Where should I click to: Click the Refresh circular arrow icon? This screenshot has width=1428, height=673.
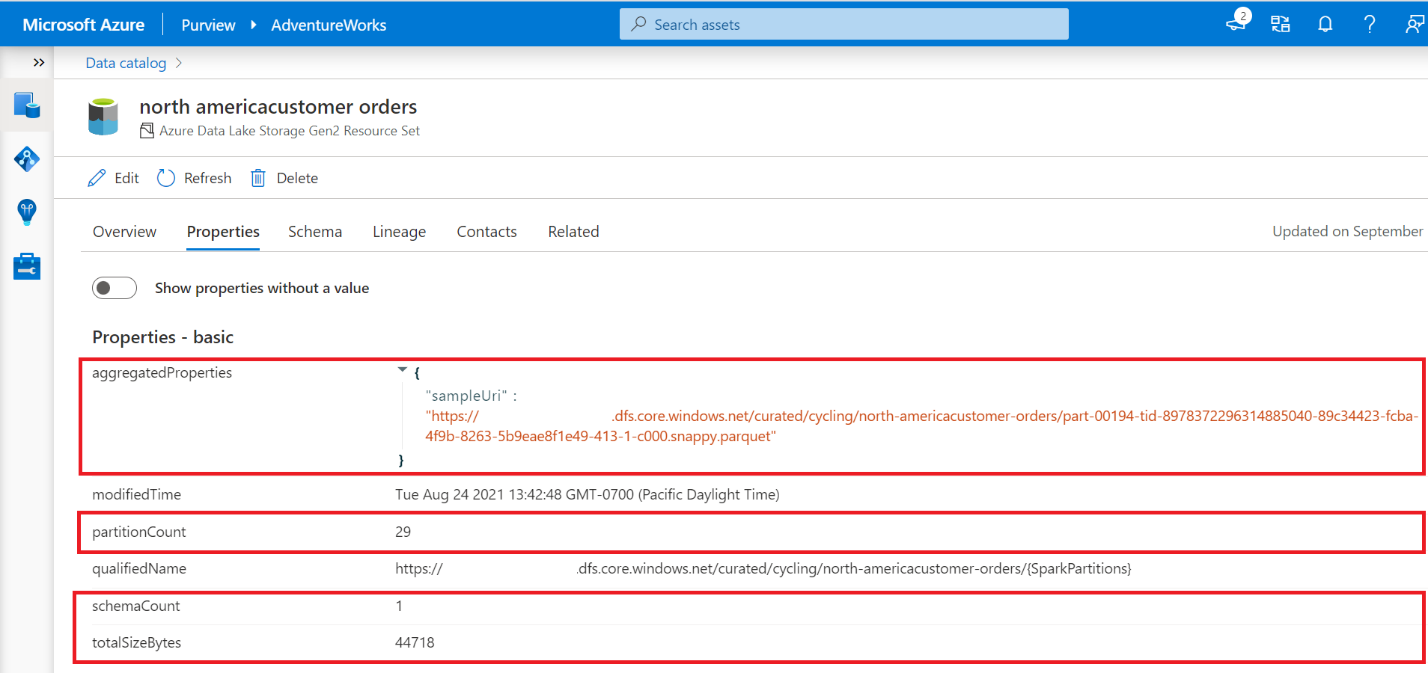click(166, 178)
